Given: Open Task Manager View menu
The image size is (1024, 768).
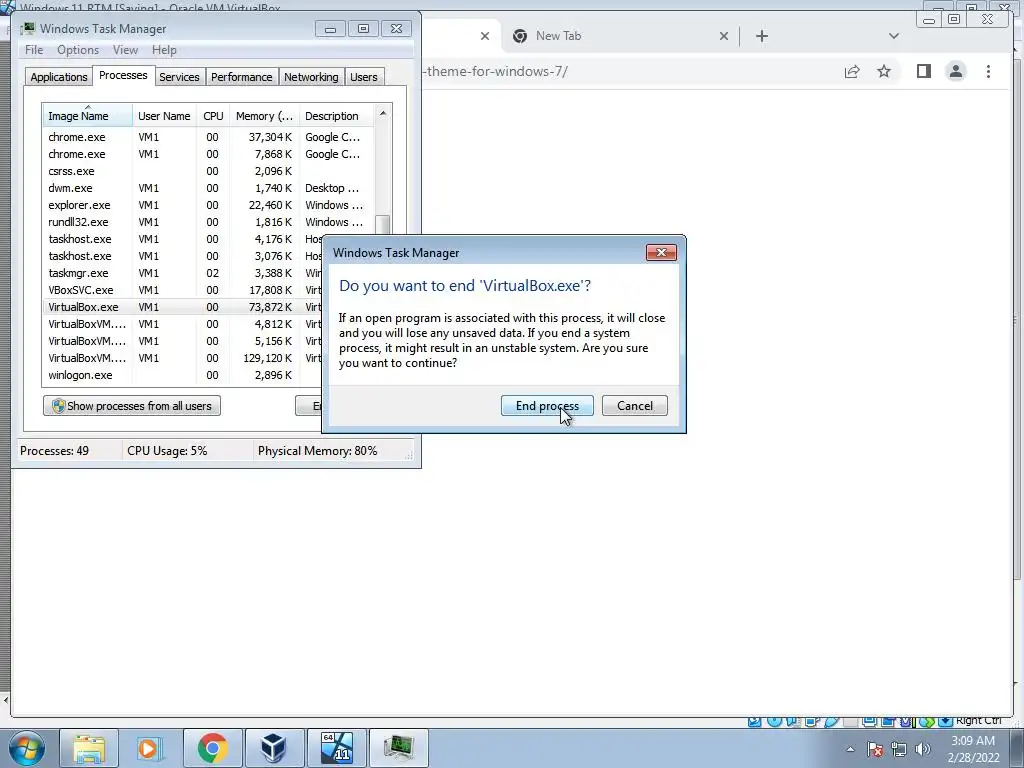Looking at the screenshot, I should tap(125, 50).
